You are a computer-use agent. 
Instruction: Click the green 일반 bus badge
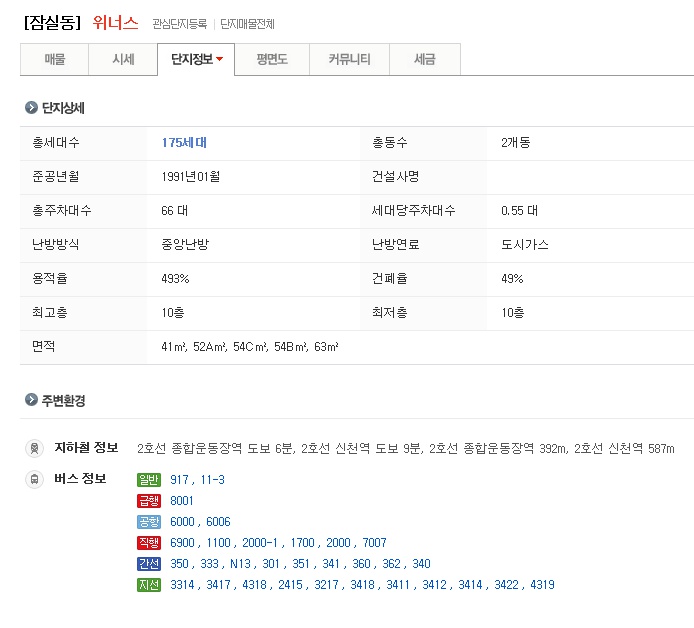tap(149, 480)
